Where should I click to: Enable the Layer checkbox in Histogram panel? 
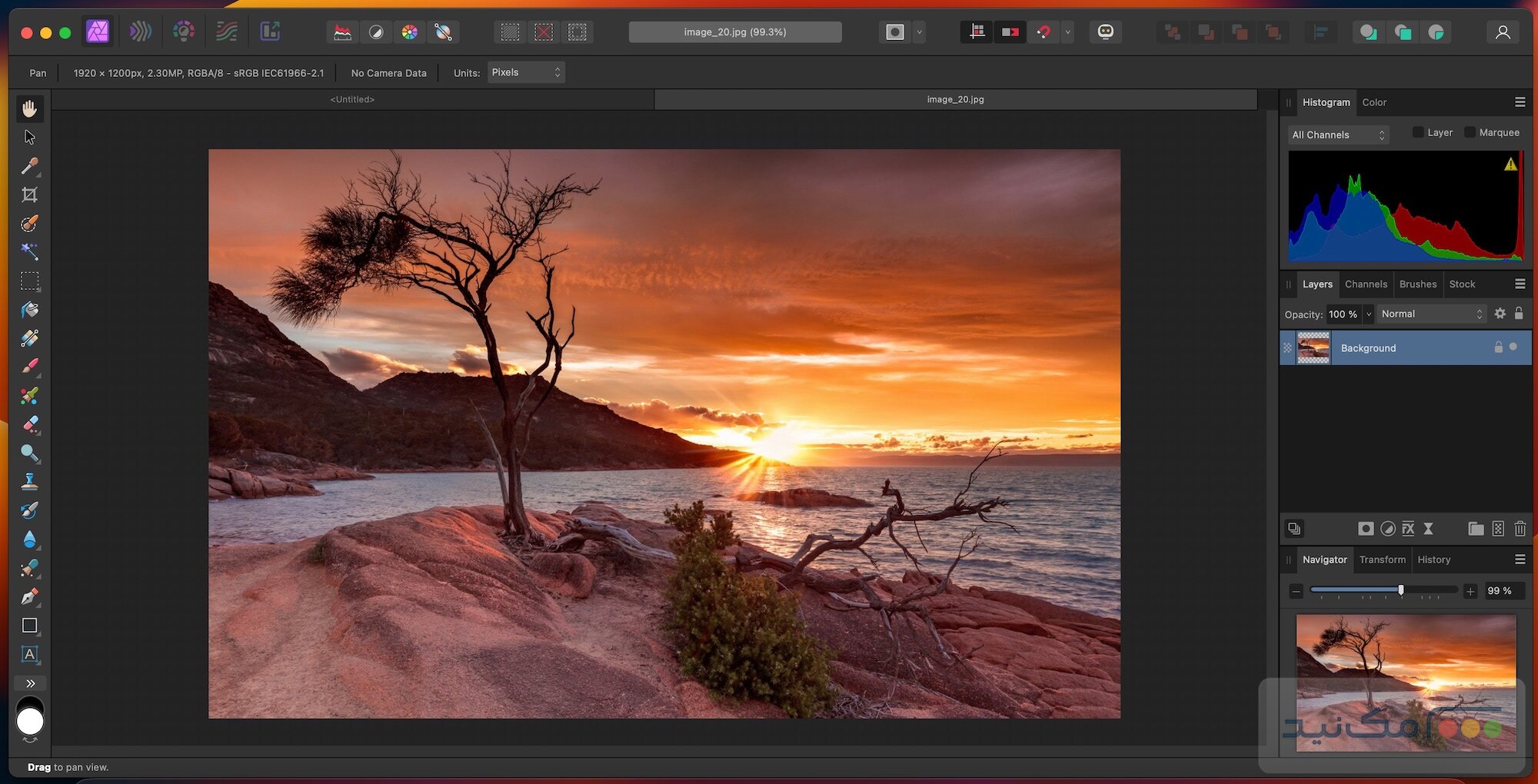(1417, 132)
